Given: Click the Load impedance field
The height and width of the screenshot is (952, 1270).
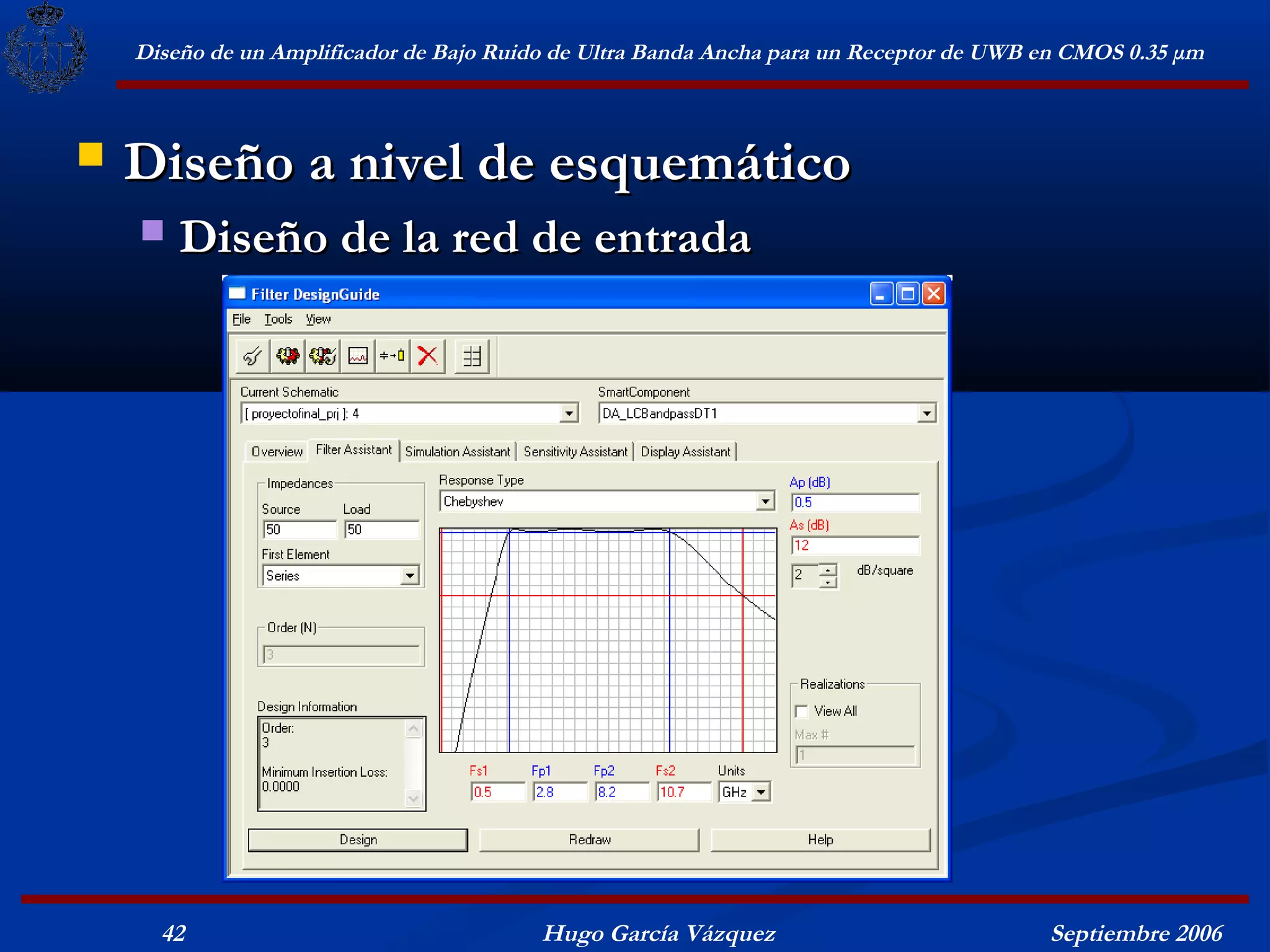Looking at the screenshot, I should tap(382, 529).
